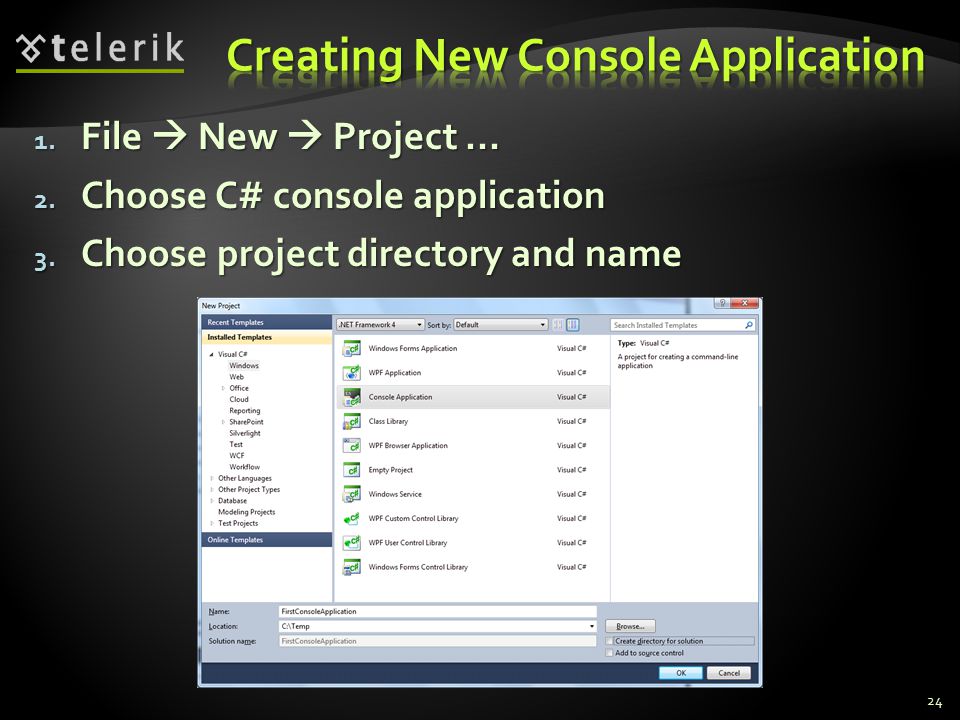Click the Class Library template icon
Screen dimensions: 960x720
coord(351,421)
